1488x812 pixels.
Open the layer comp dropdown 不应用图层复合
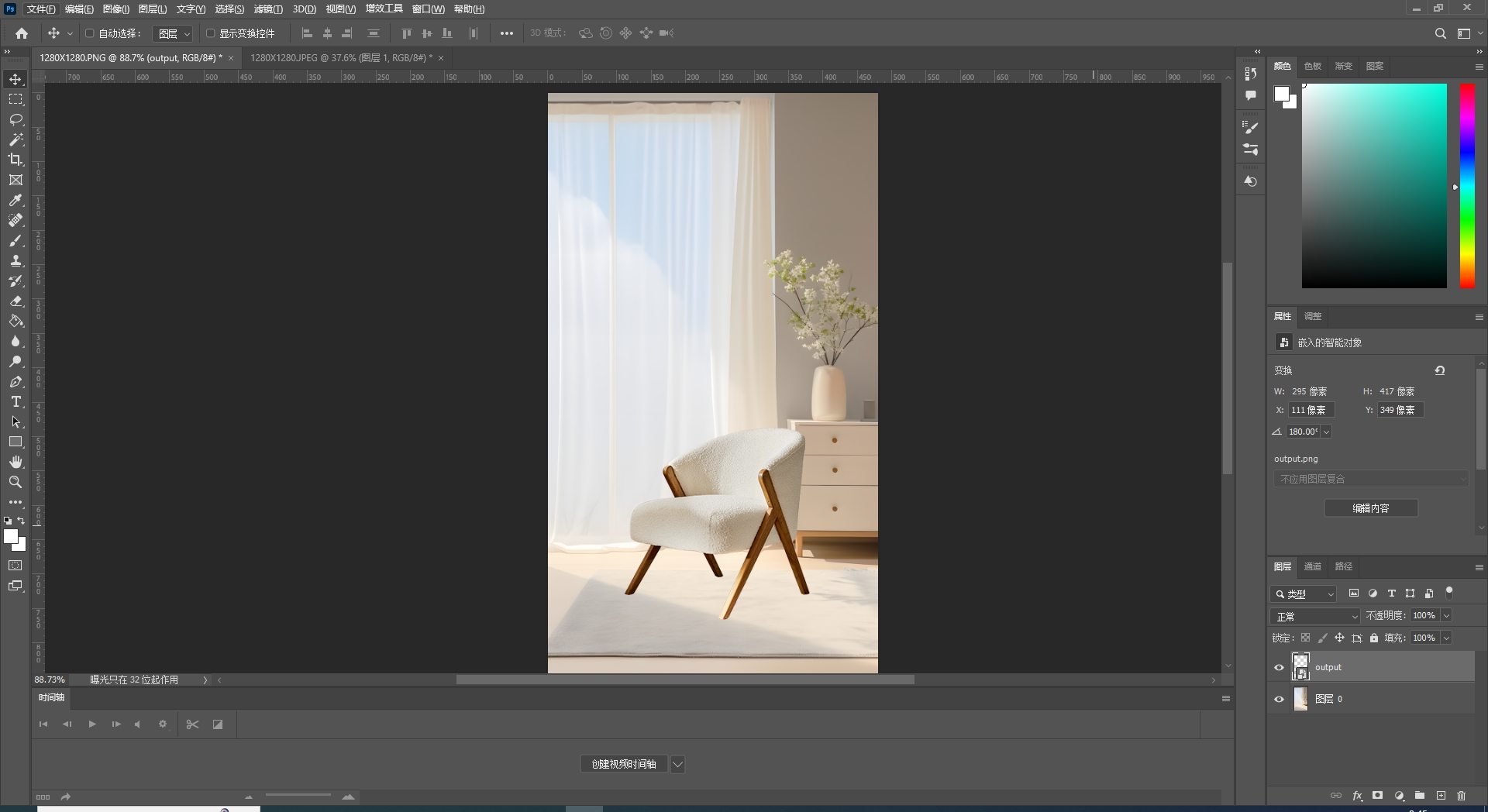pos(1371,479)
